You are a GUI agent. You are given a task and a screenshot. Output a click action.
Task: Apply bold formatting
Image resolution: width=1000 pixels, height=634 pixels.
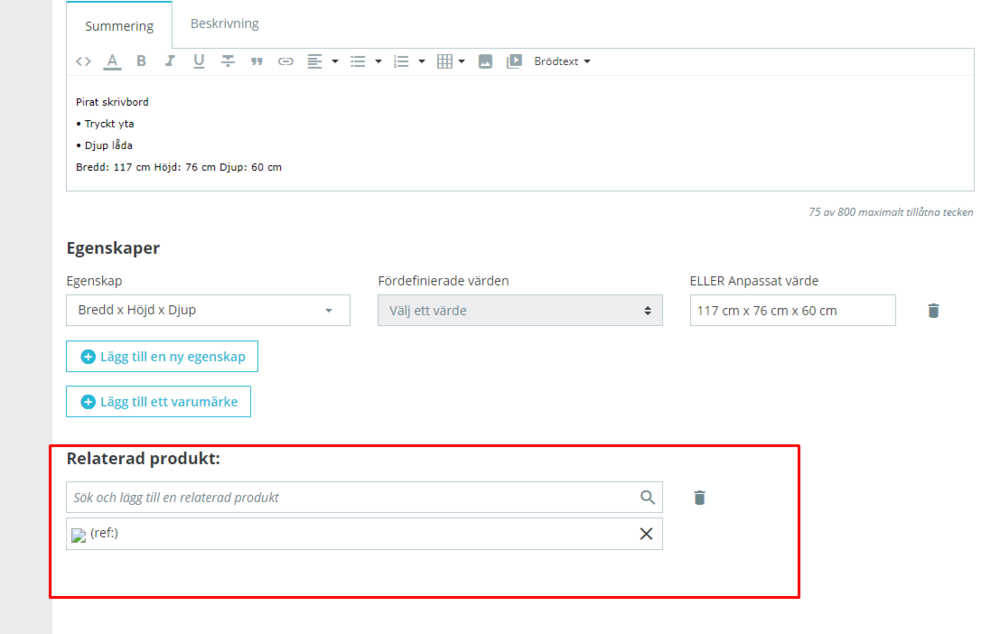click(141, 61)
